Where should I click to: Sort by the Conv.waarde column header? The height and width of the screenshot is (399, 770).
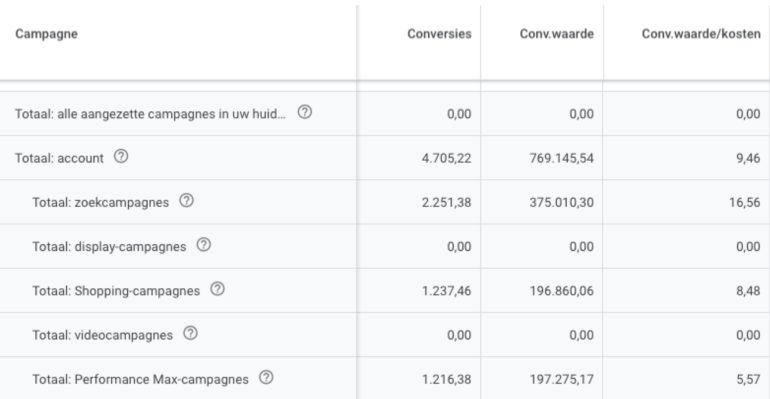pos(557,34)
